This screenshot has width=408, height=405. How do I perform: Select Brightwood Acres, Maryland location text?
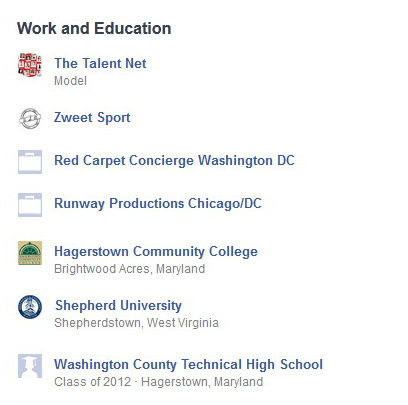(130, 269)
